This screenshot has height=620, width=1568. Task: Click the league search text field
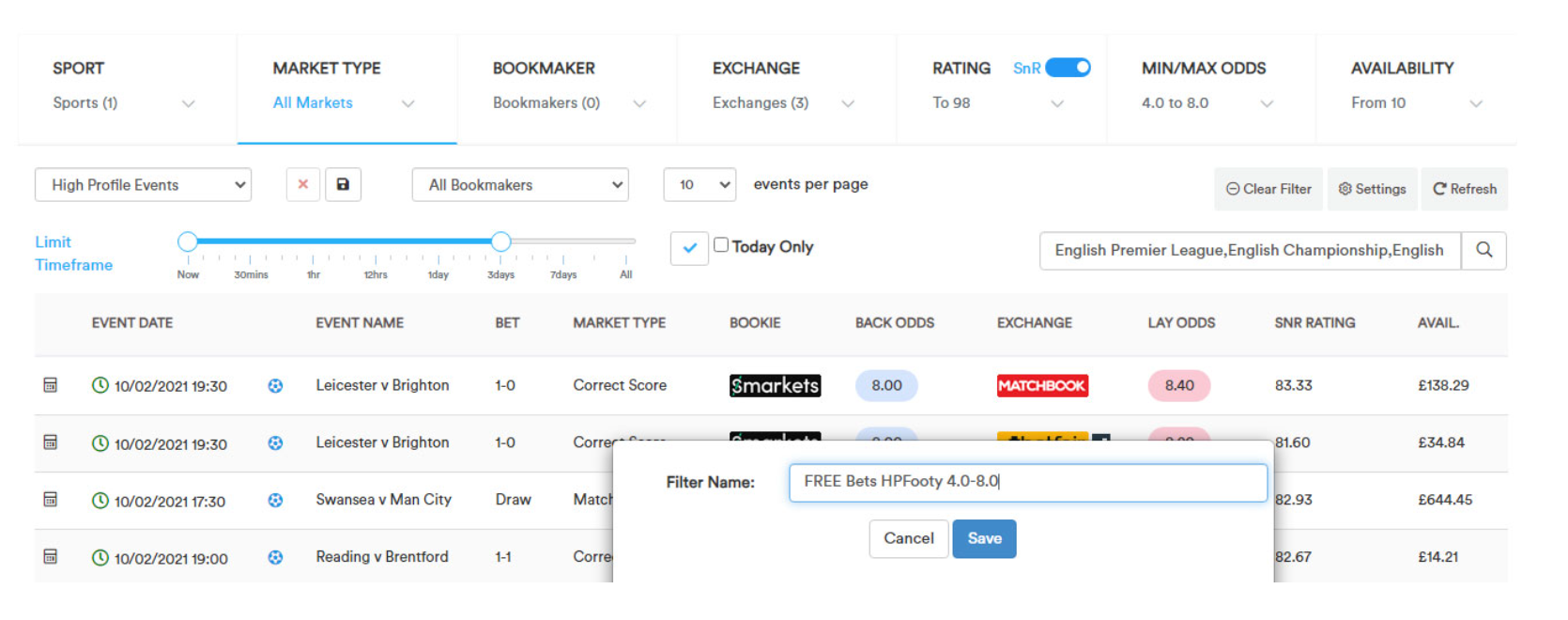1251,251
